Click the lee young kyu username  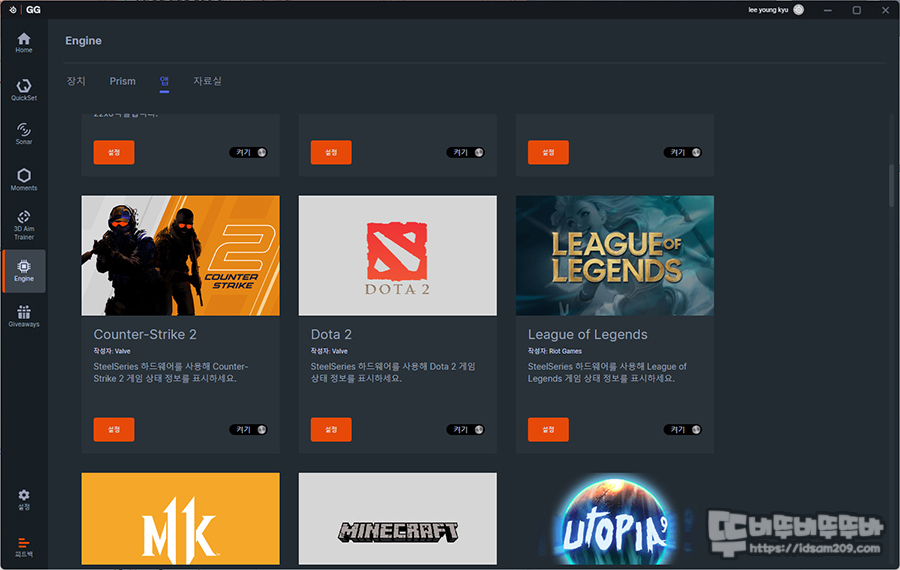point(767,10)
